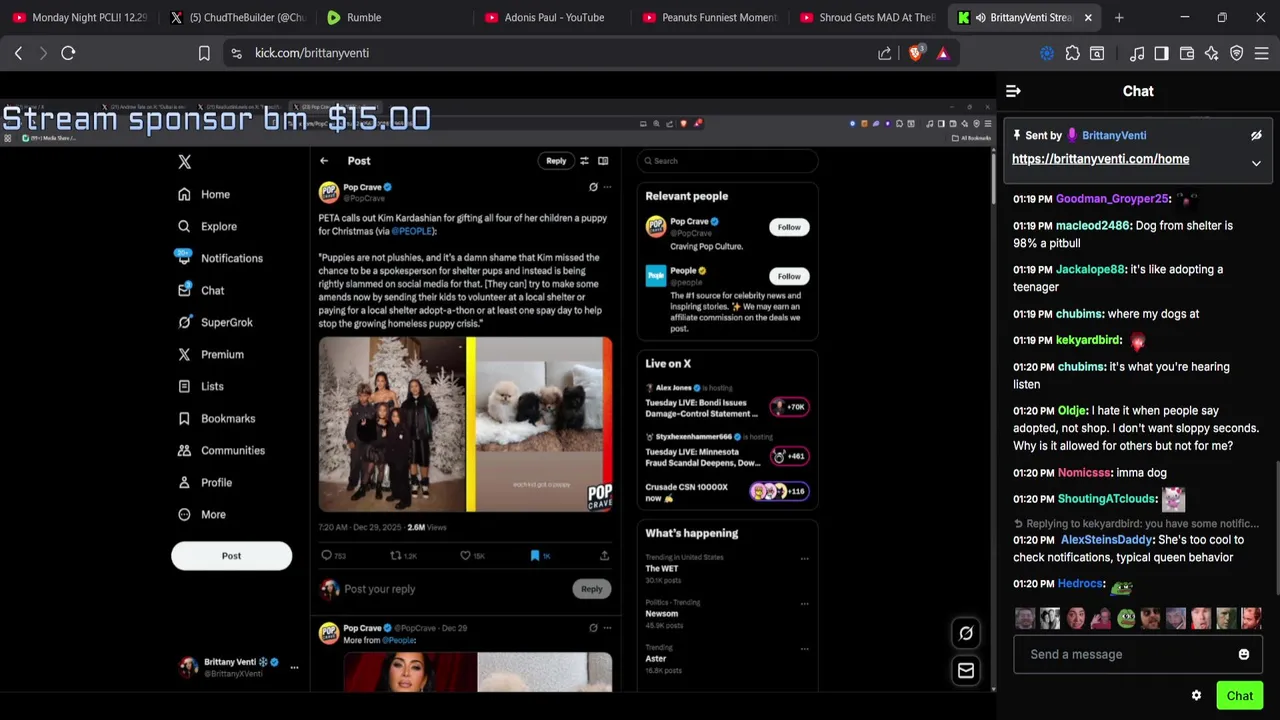Viewport: 1280px width, 720px height.
Task: Follow the People account
Action: click(789, 276)
